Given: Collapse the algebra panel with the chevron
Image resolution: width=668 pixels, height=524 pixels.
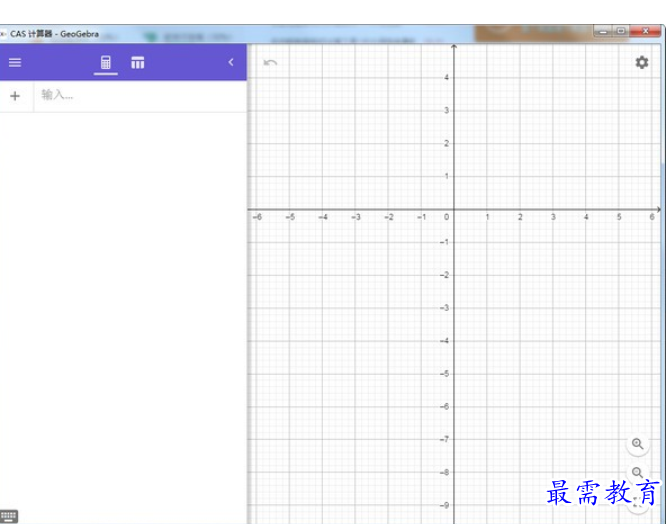Looking at the screenshot, I should click(231, 62).
